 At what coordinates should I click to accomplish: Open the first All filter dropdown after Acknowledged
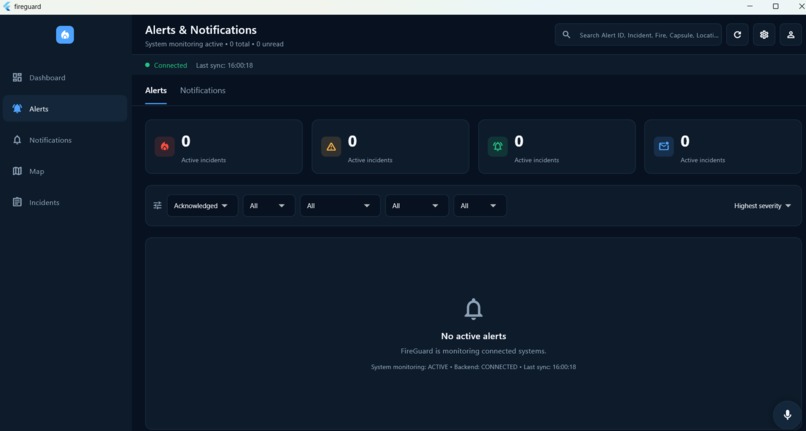pyautogui.click(x=269, y=206)
